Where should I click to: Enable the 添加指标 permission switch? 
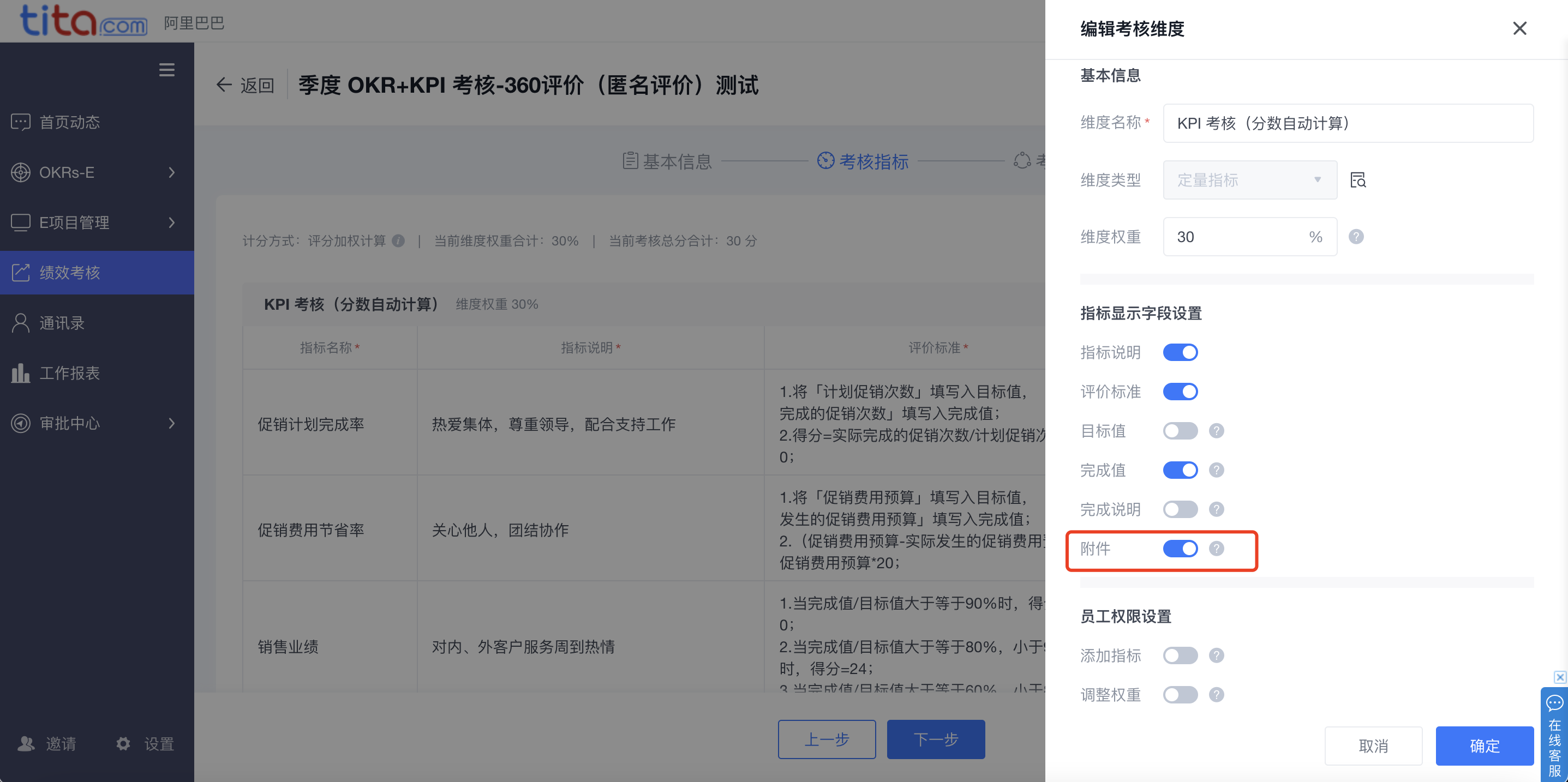click(1180, 655)
